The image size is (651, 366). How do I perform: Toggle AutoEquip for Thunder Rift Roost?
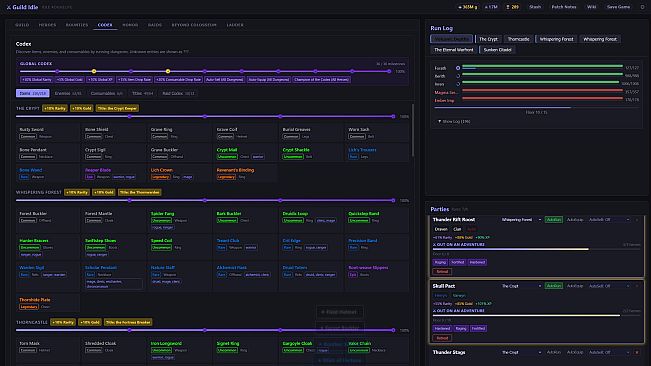pos(575,220)
